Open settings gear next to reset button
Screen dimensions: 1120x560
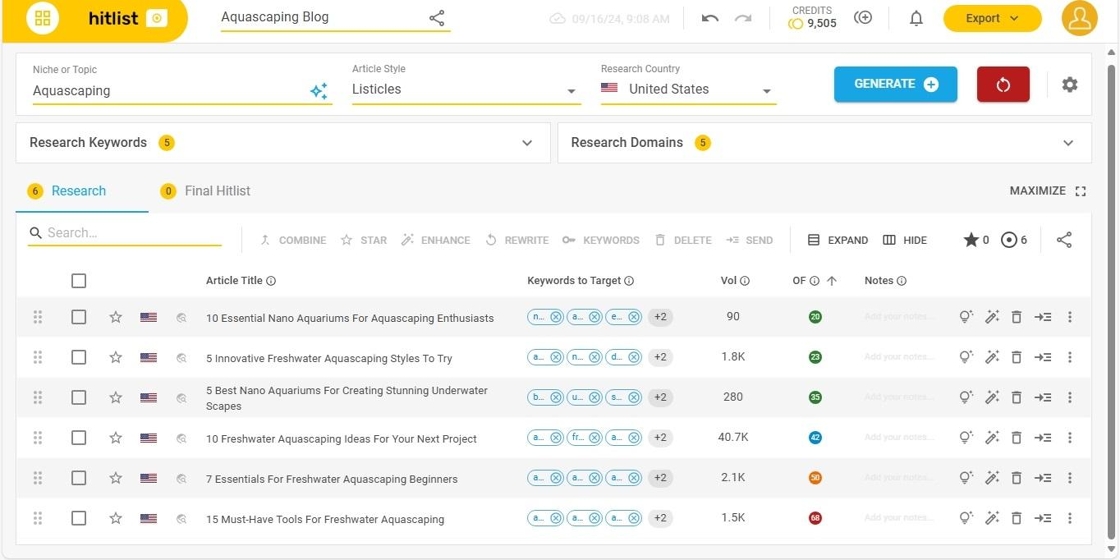click(1069, 85)
